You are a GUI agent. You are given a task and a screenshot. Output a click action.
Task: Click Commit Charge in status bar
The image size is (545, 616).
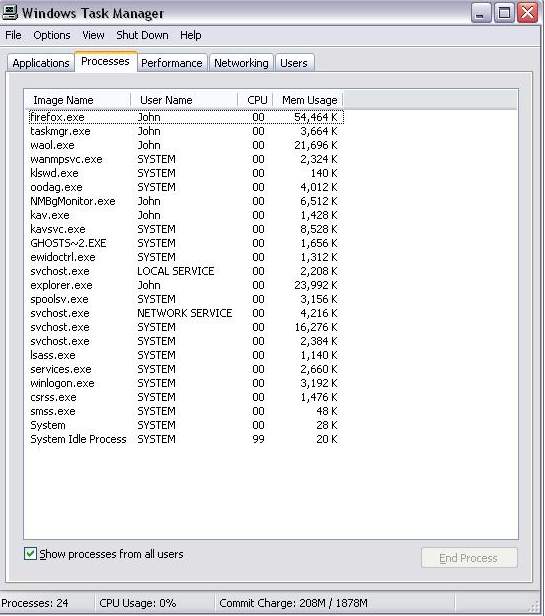click(x=293, y=603)
